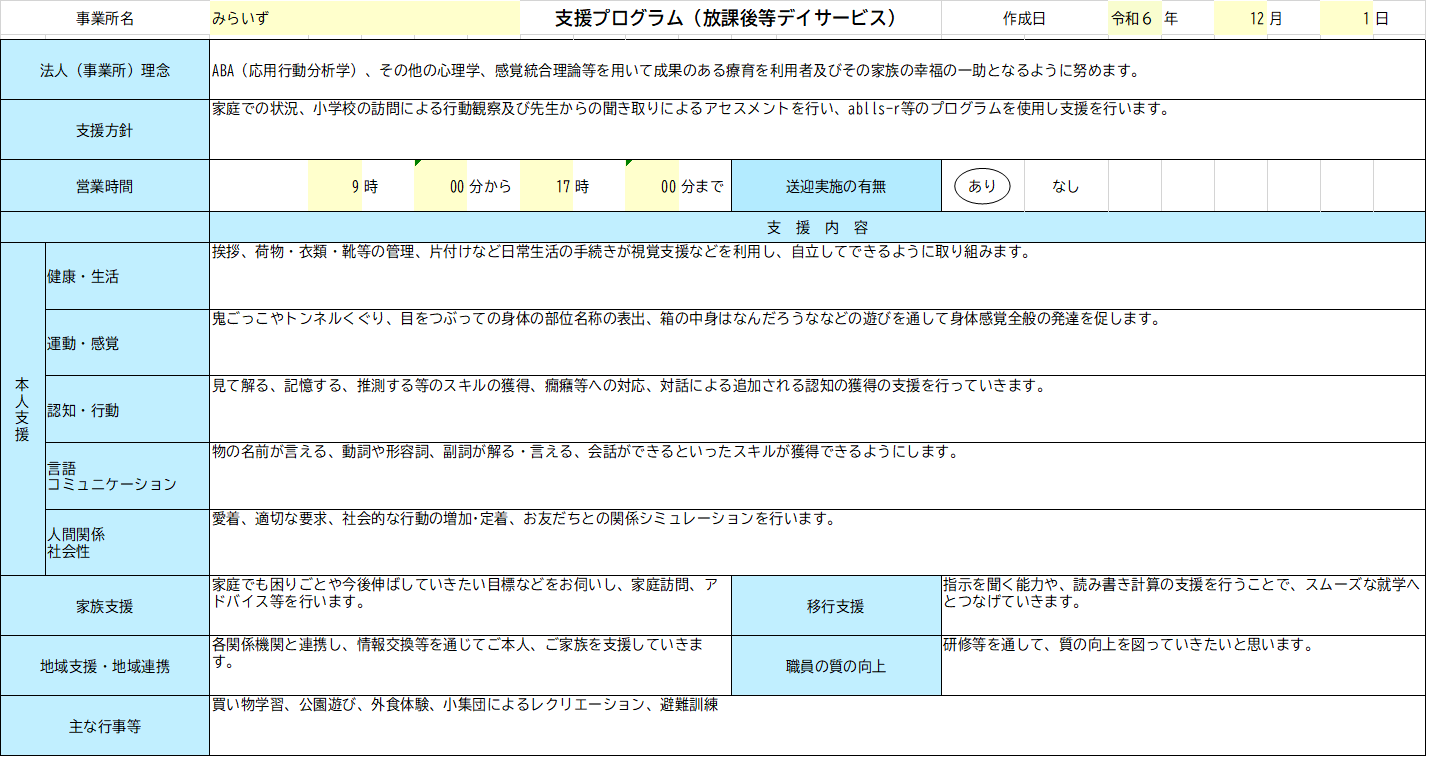Image resolution: width=1429 pixels, height=759 pixels.
Task: Click the 法人(事業所)理念 description text
Action: click(x=675, y=71)
